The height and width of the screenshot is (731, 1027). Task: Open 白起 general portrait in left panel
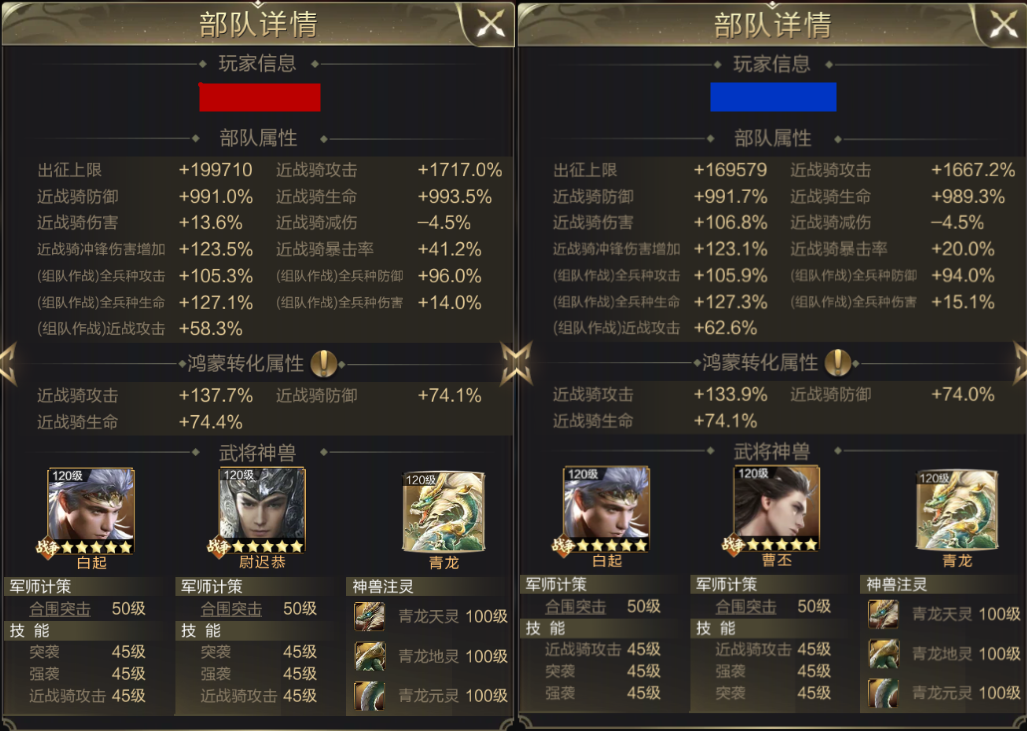pyautogui.click(x=91, y=512)
